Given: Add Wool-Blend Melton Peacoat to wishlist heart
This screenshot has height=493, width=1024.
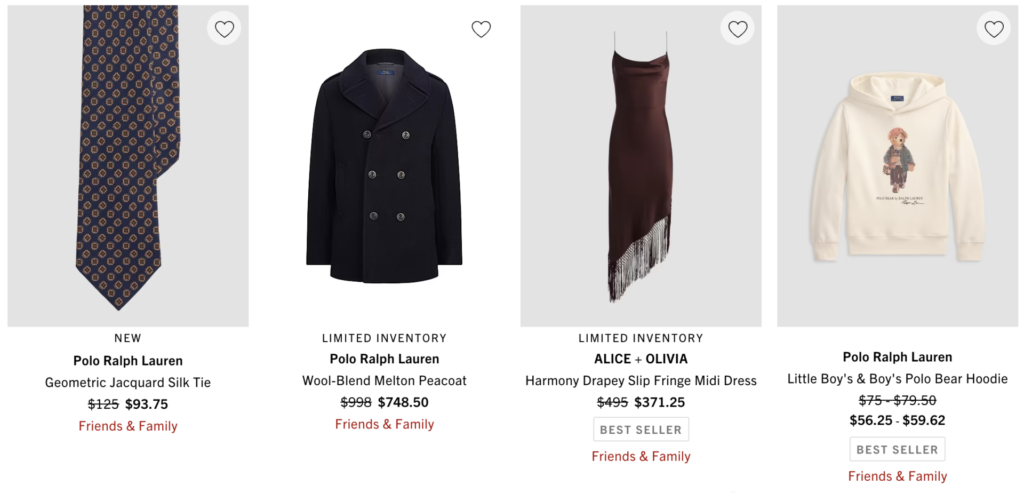Looking at the screenshot, I should pos(481,29).
